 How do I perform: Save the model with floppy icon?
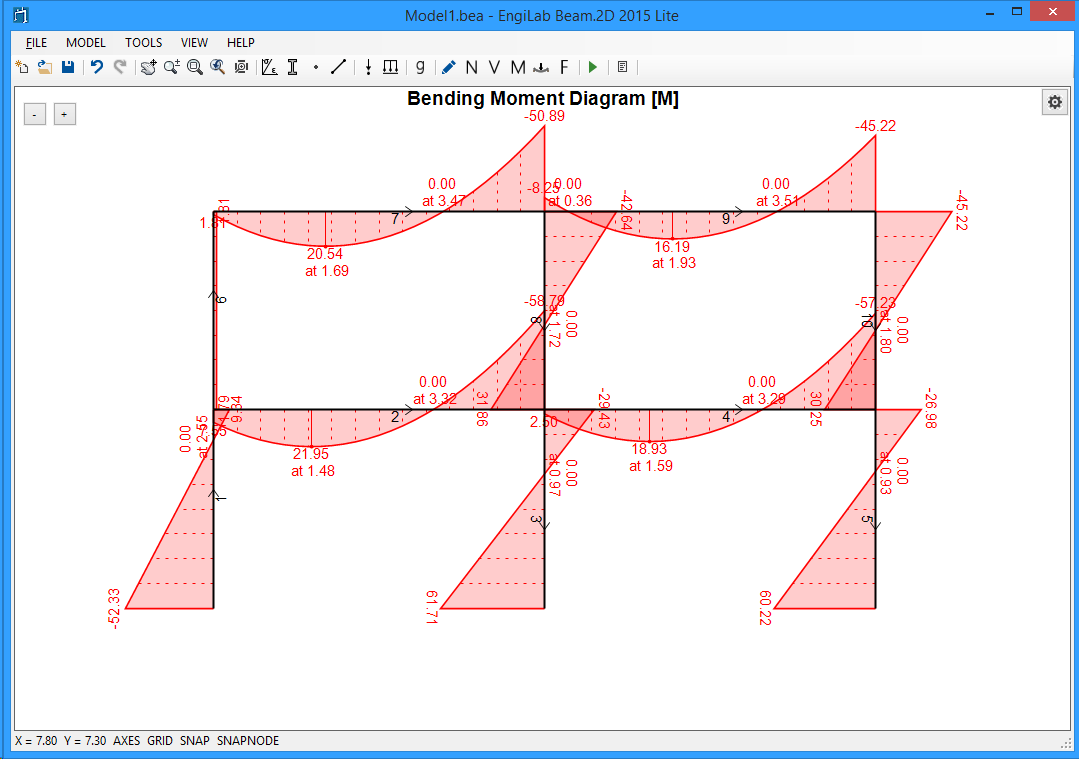67,67
